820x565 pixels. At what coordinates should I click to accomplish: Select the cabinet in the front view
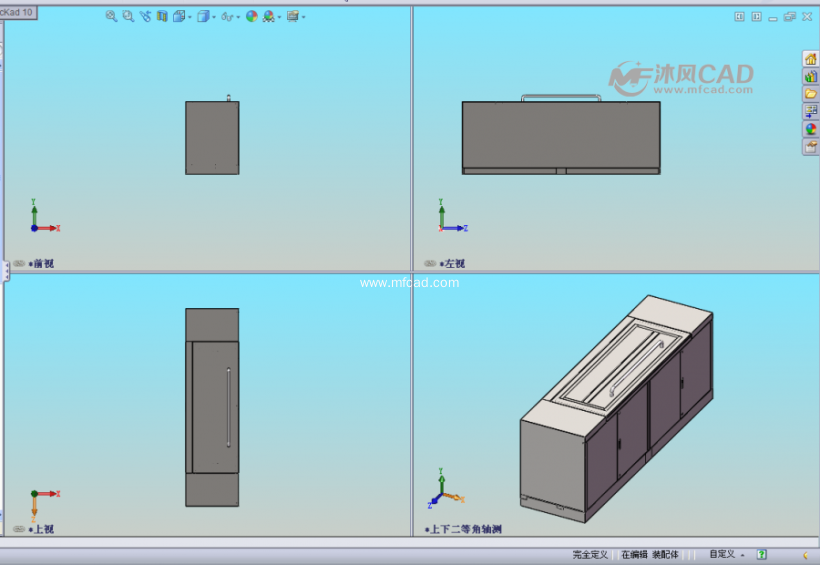click(x=212, y=138)
